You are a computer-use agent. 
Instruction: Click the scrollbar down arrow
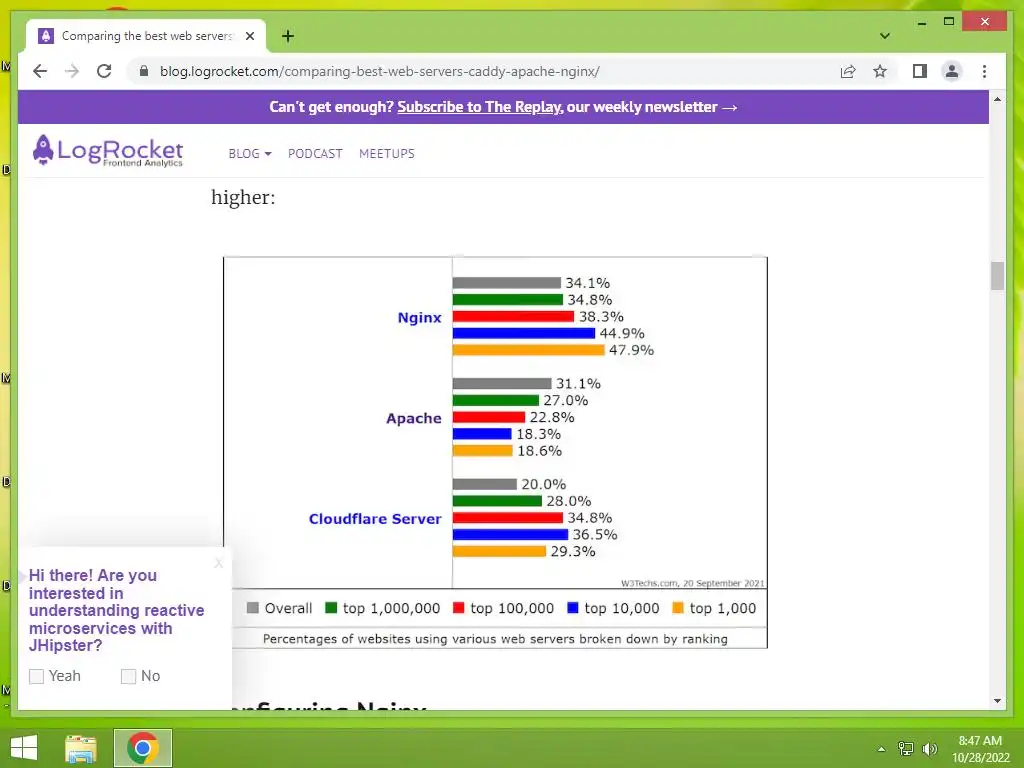(997, 701)
